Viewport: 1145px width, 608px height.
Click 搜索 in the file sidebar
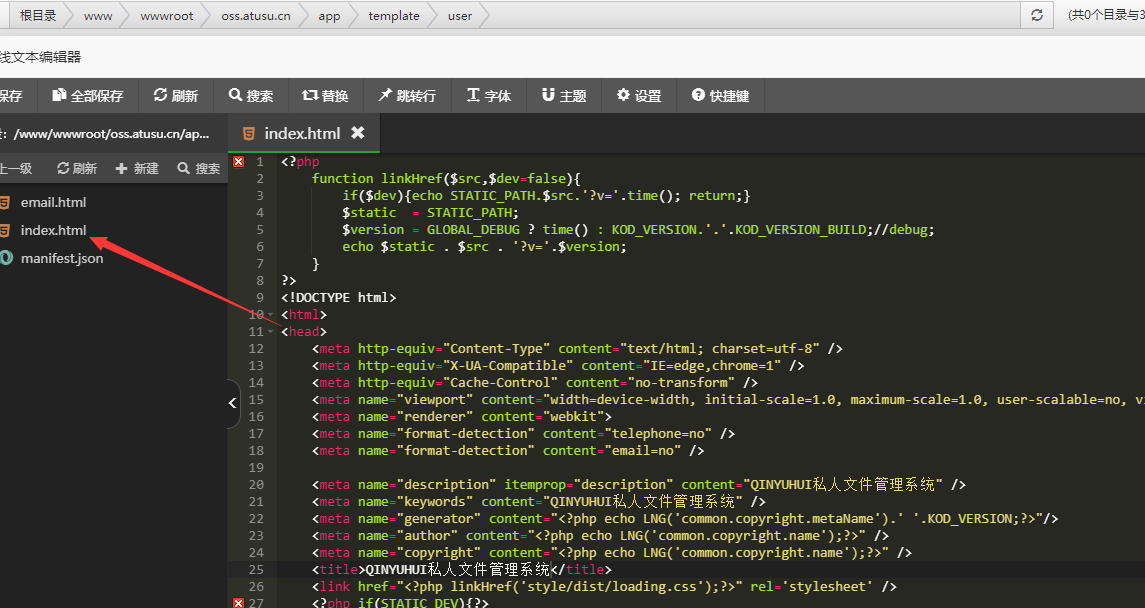pyautogui.click(x=199, y=169)
